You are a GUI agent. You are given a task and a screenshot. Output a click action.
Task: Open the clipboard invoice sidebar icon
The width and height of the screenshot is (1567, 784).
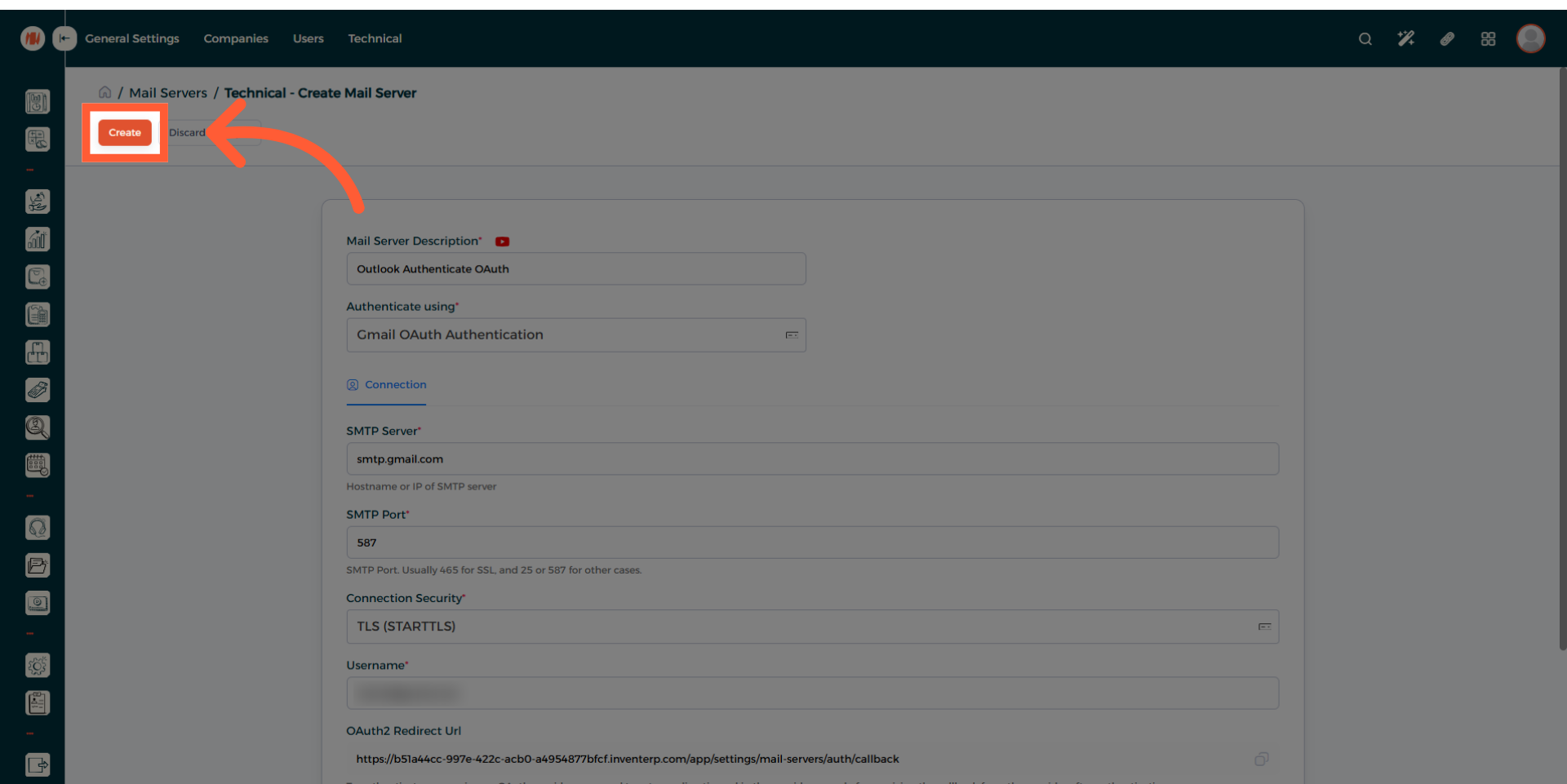[38, 315]
